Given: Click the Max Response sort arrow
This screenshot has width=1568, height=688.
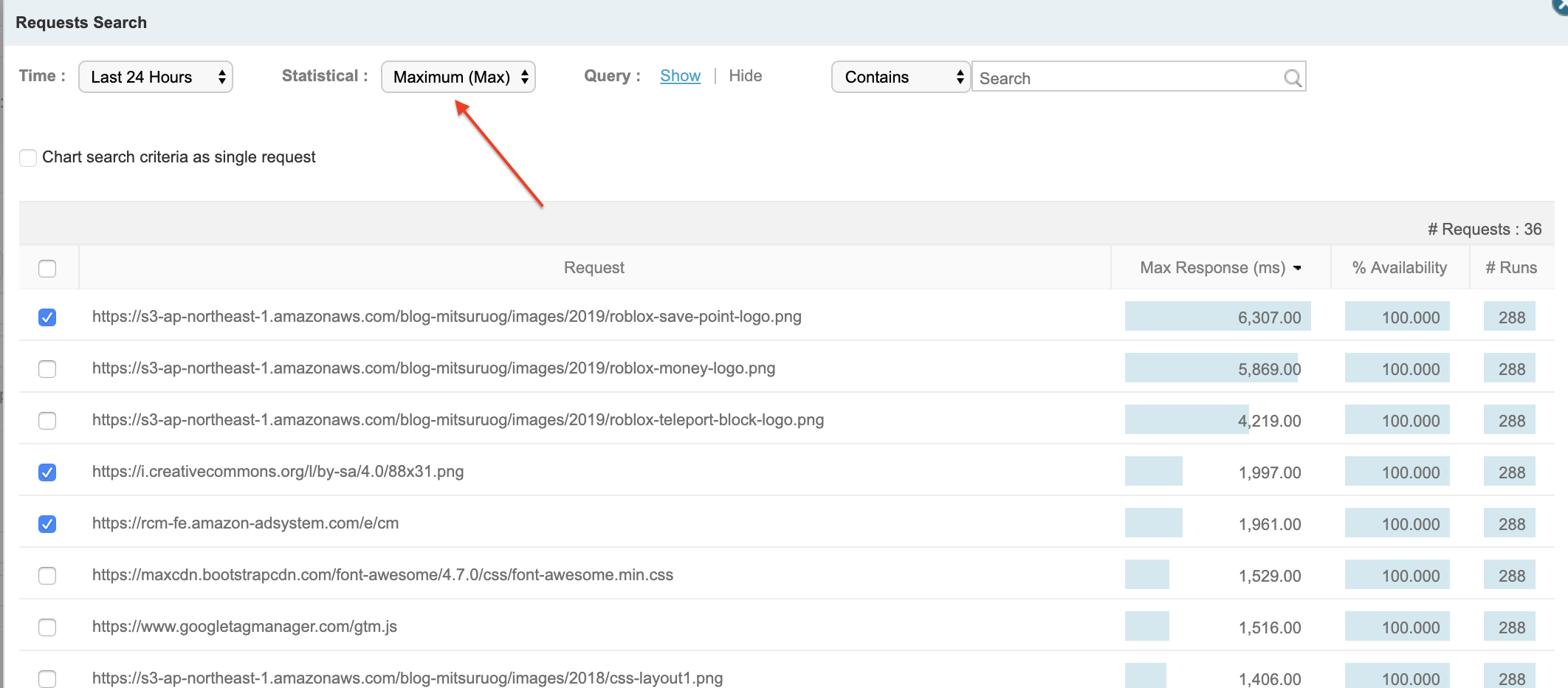Looking at the screenshot, I should point(1297,268).
